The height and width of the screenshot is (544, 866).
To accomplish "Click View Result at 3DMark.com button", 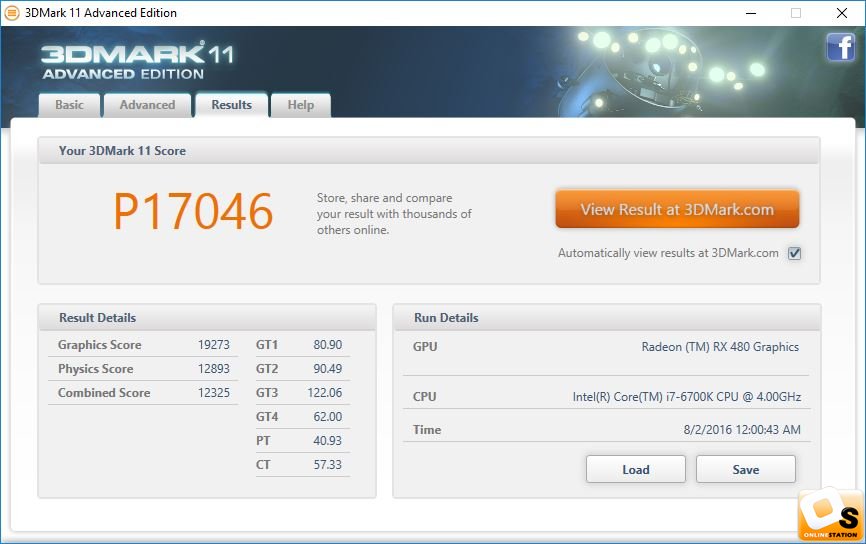I will (x=677, y=209).
